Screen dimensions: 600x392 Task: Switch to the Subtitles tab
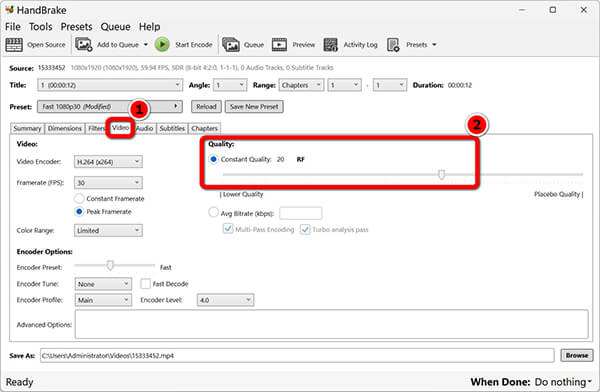pos(172,128)
